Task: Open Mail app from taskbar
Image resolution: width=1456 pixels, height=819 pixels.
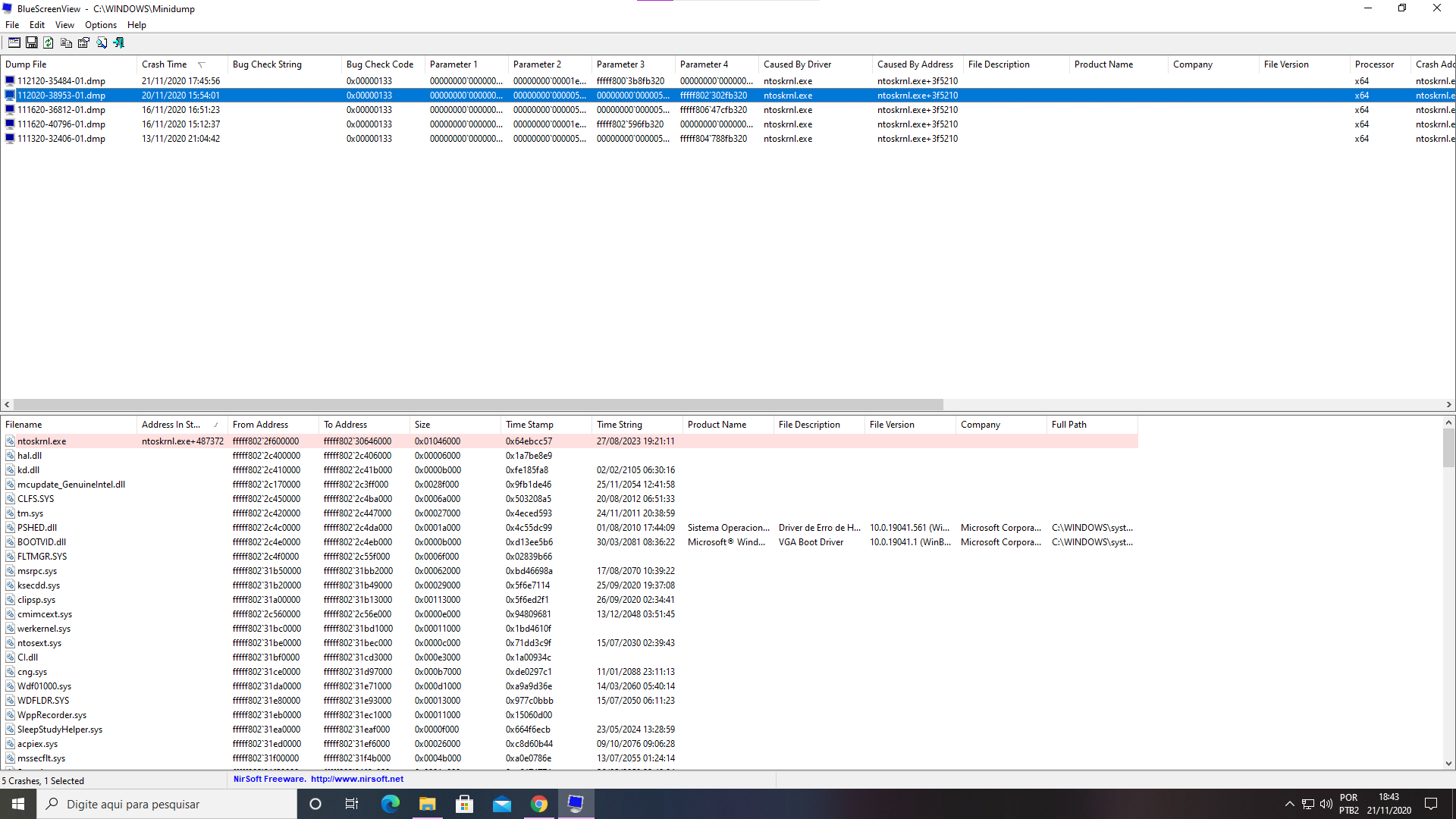Action: tap(501, 804)
